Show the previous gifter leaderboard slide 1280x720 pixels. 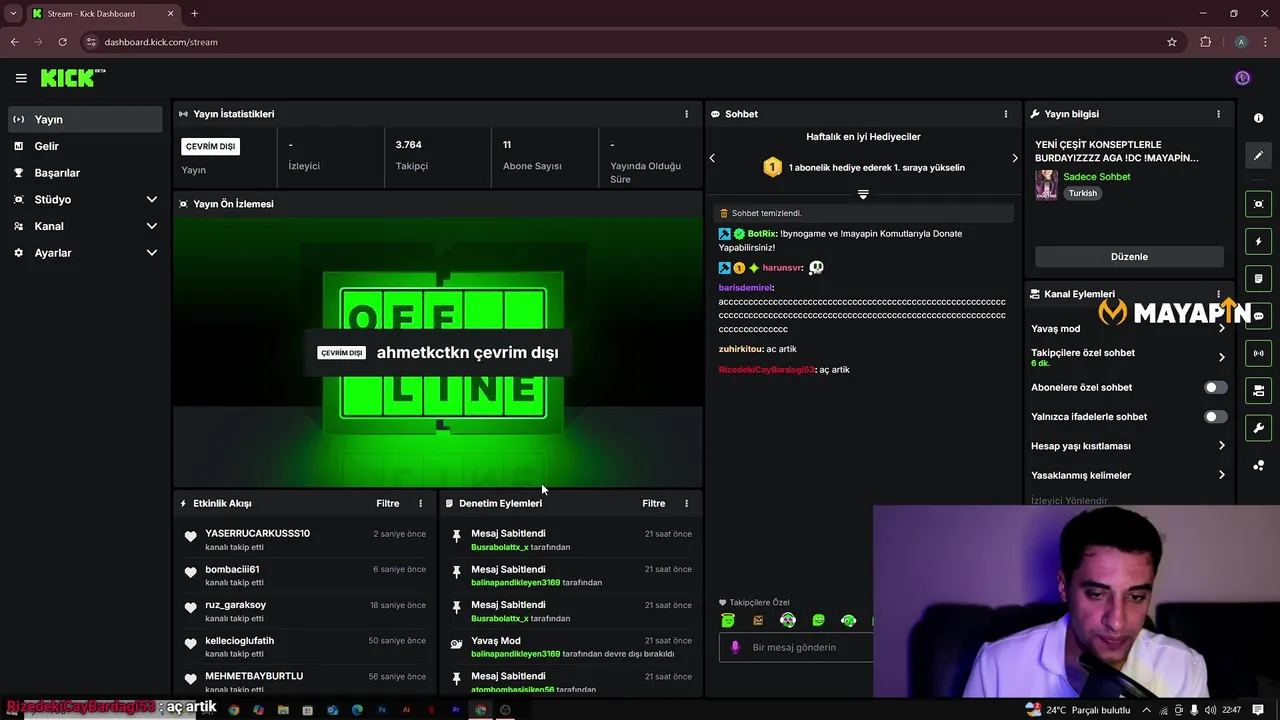712,158
